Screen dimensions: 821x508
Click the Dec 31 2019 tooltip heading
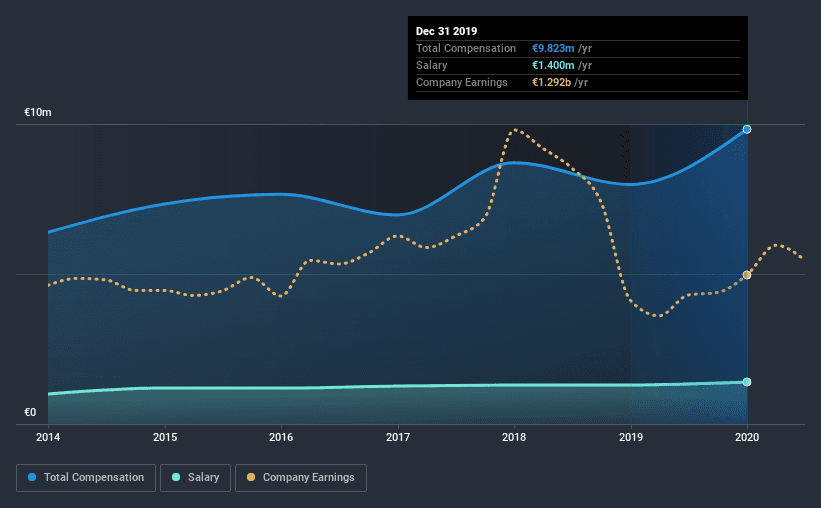[x=447, y=31]
